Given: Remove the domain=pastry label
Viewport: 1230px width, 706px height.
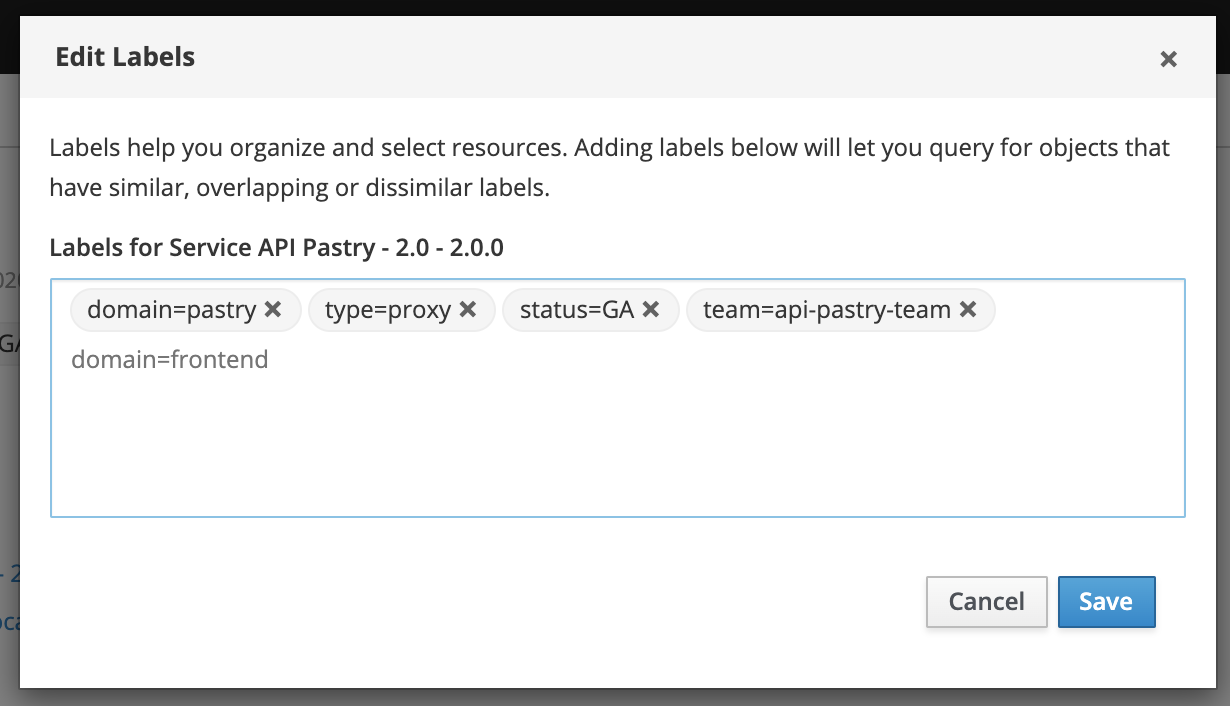Looking at the screenshot, I should (272, 310).
